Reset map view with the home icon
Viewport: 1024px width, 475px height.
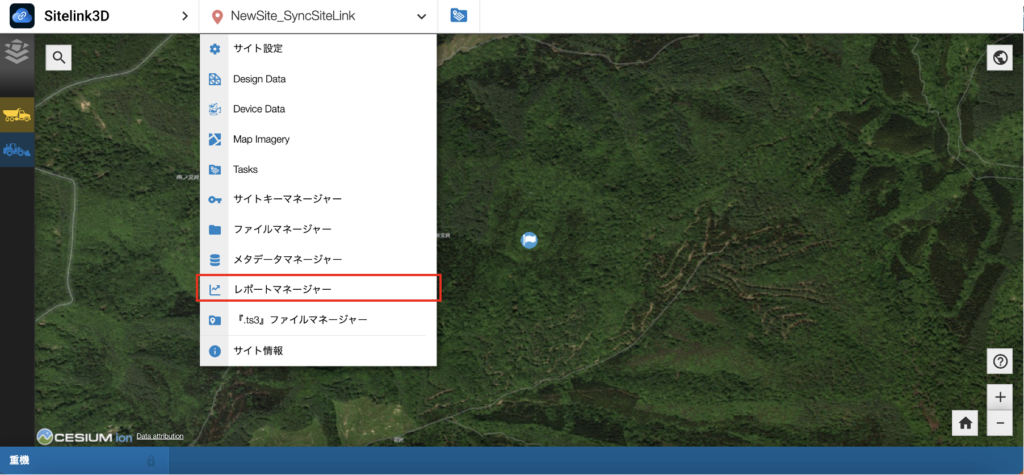(966, 423)
